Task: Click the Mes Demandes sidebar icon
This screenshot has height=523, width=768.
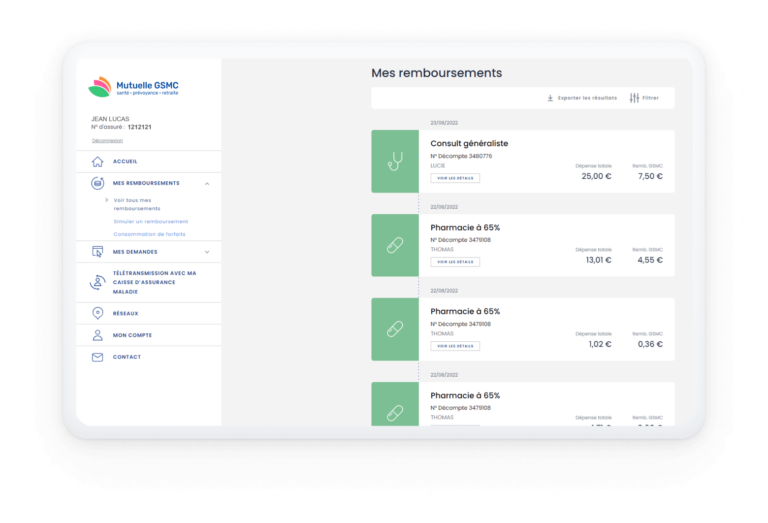Action: 97,252
